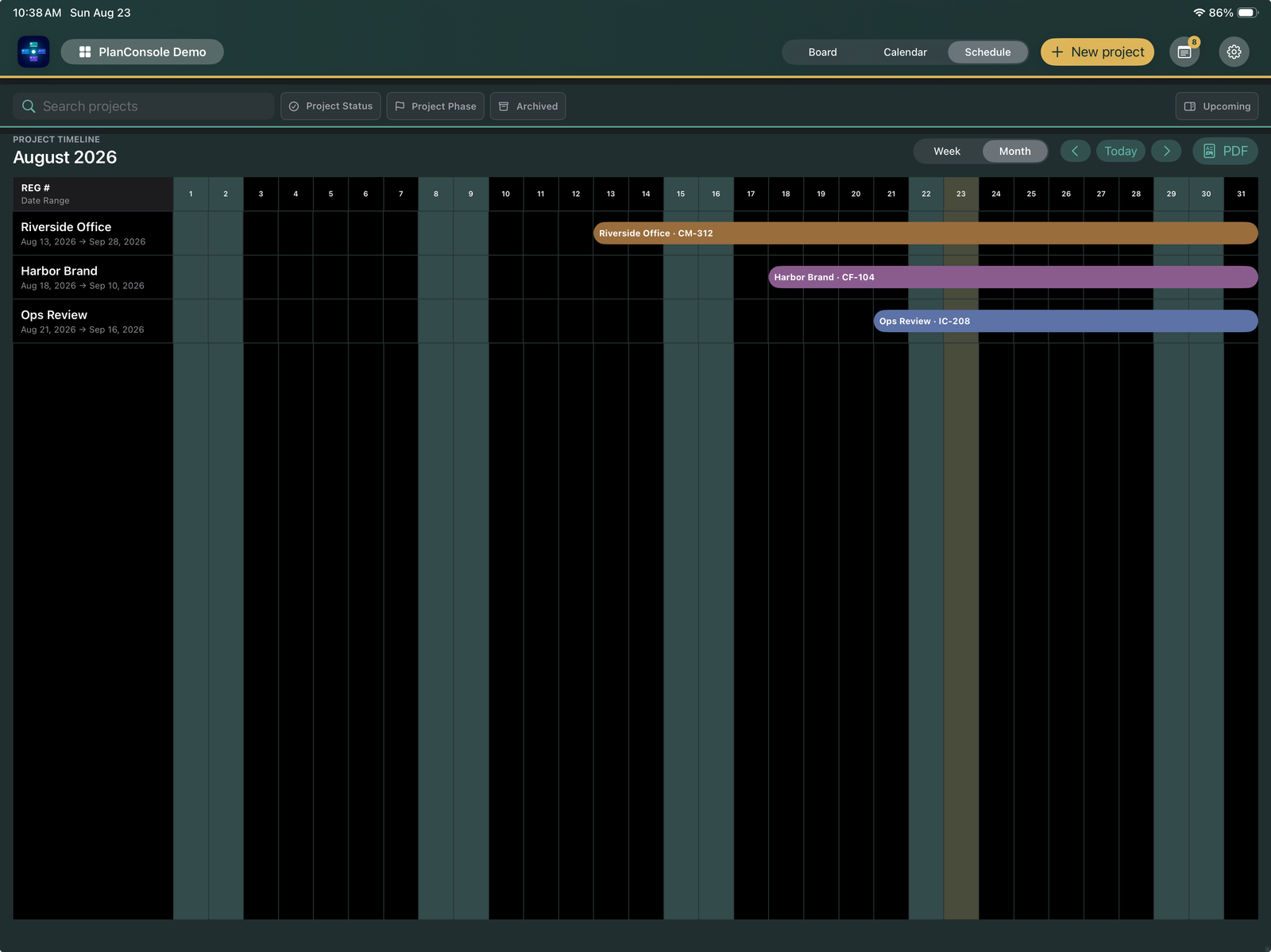
Task: Click the plus icon in New project
Action: (x=1057, y=52)
